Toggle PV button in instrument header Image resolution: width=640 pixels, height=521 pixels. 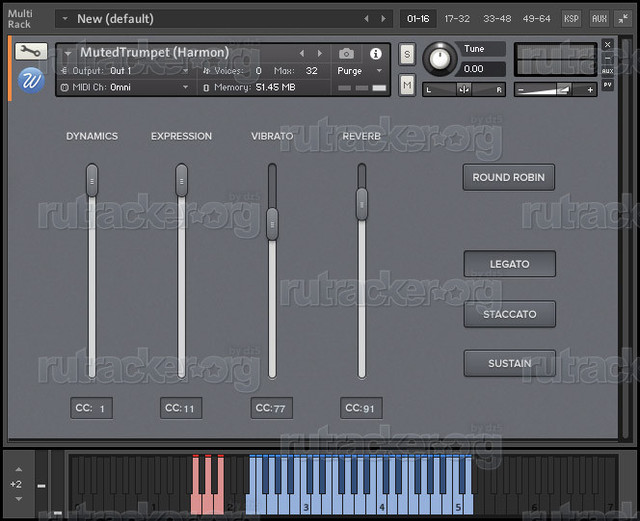pos(607,85)
